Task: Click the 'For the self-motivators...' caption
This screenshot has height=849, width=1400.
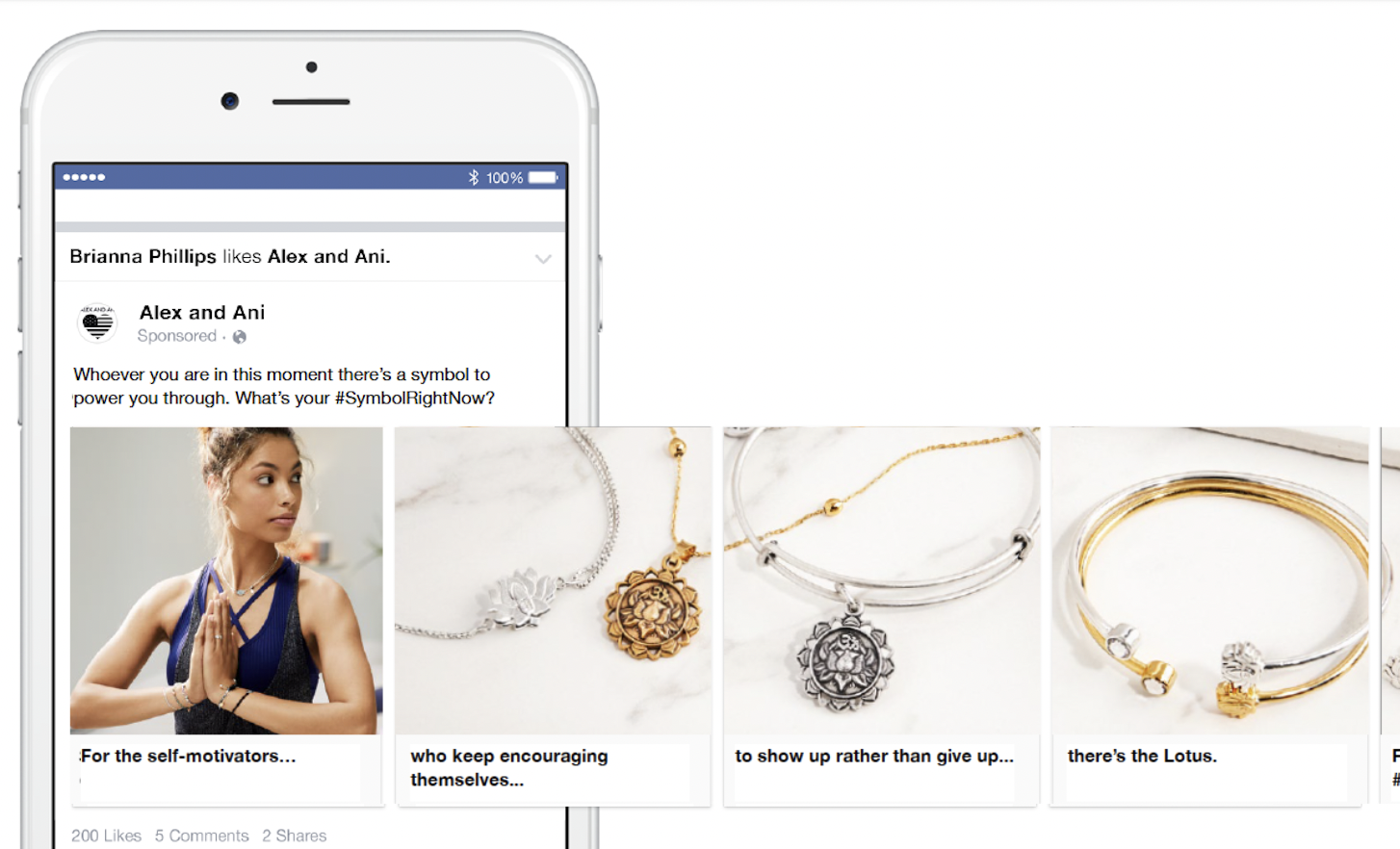Action: tap(188, 756)
